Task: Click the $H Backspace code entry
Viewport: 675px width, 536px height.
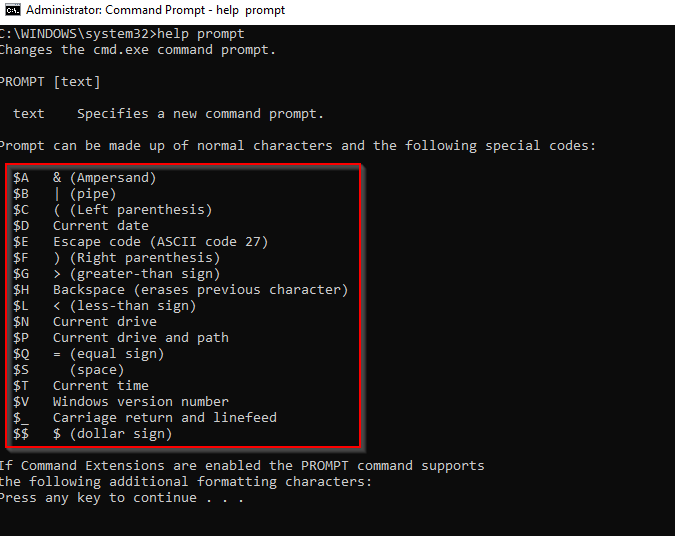Action: click(180, 290)
